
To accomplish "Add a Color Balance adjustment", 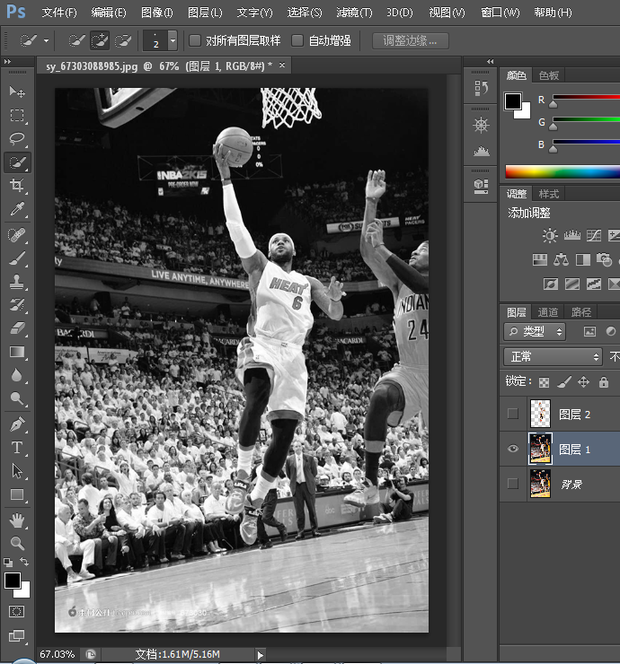I will (561, 260).
